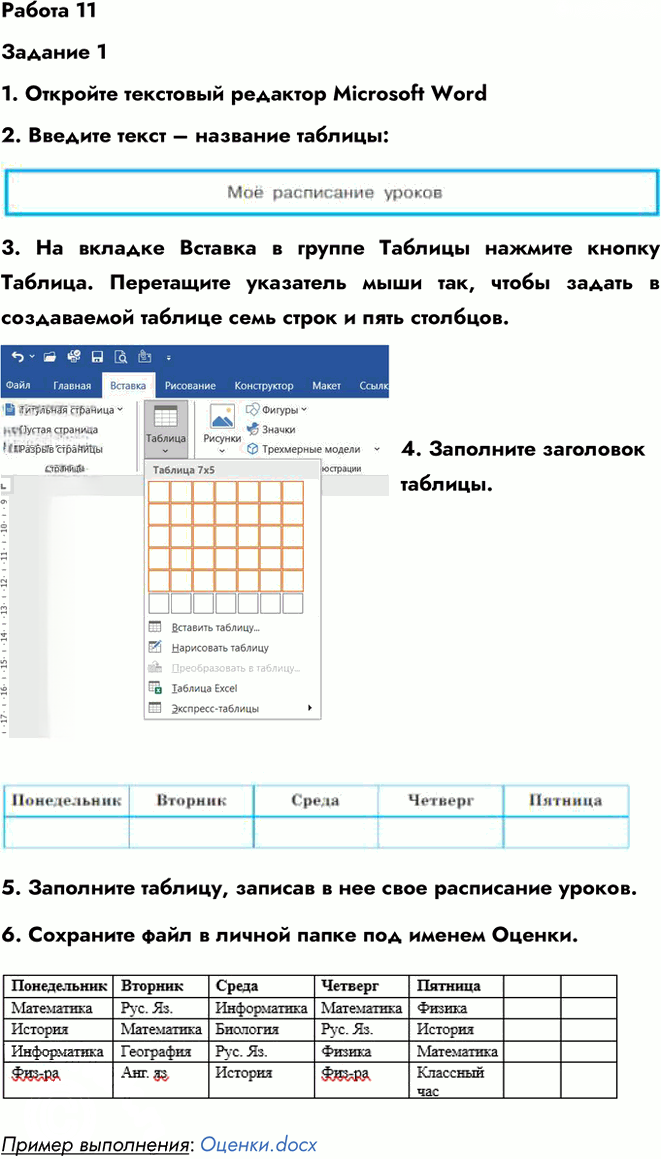Click the Титульная страница button
The image size is (661, 1159).
point(64,409)
